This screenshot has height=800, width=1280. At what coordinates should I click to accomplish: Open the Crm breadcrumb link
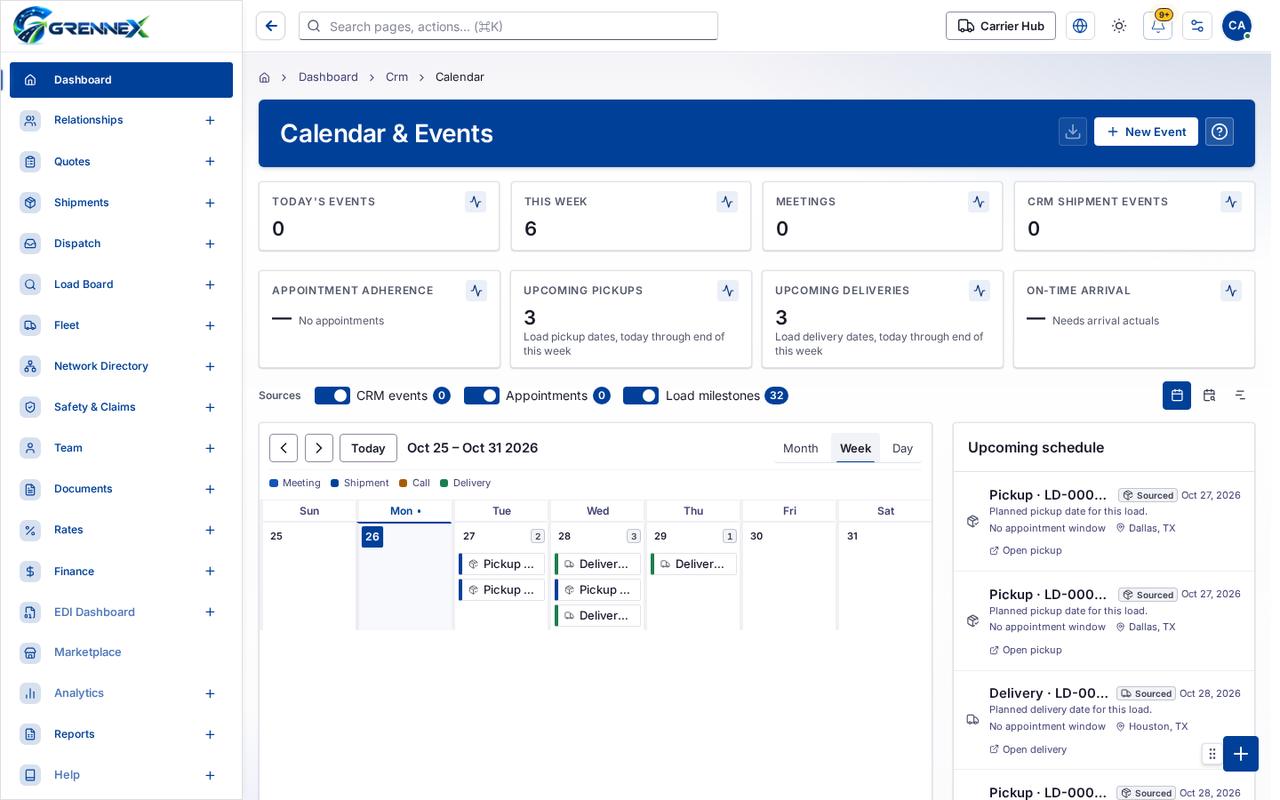[397, 77]
